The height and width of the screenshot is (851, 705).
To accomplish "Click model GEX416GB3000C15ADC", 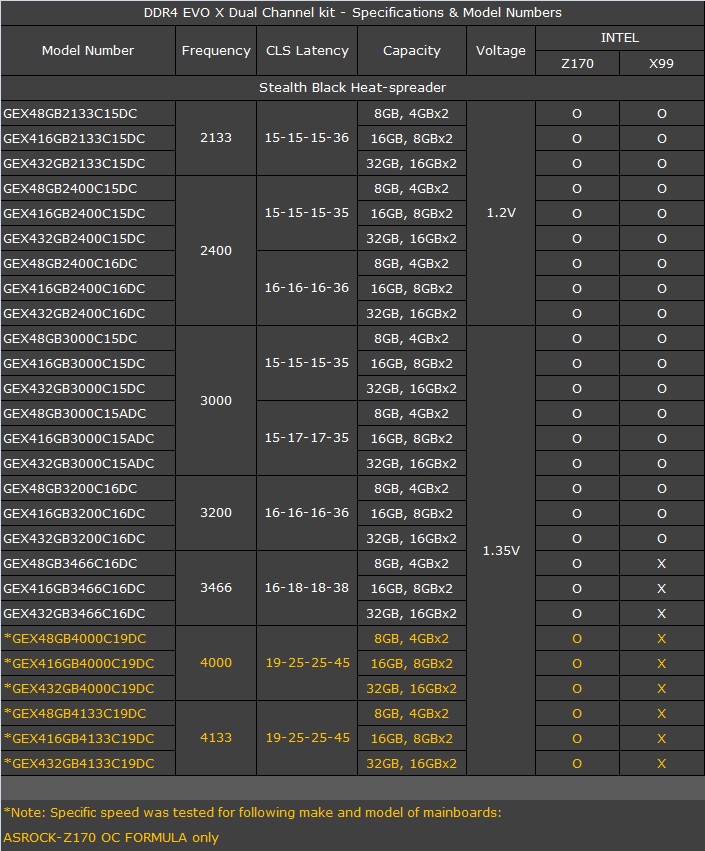I will tap(79, 439).
